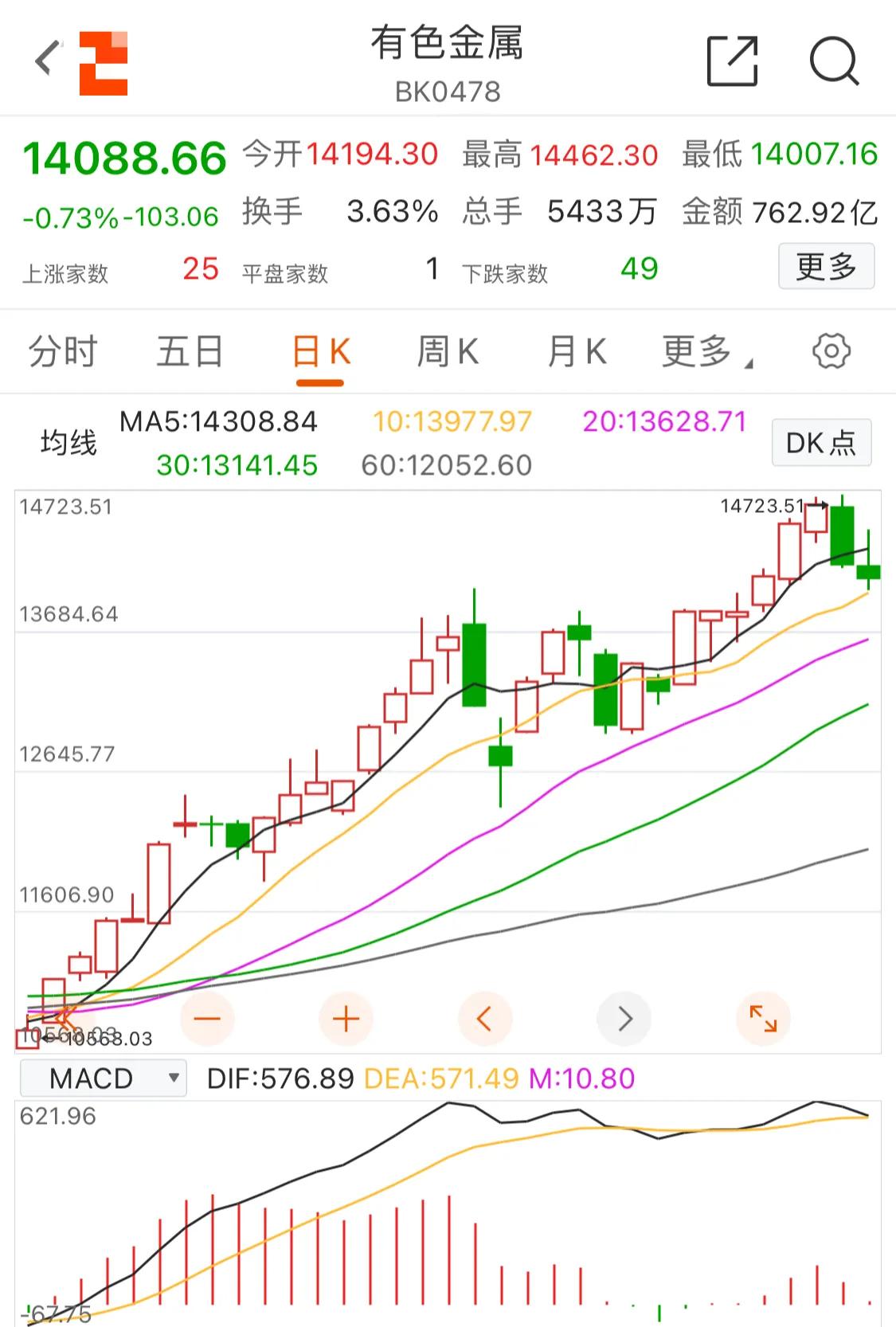Tap the DIF:576.89 reading
The width and height of the screenshot is (896, 1327).
tap(280, 1078)
